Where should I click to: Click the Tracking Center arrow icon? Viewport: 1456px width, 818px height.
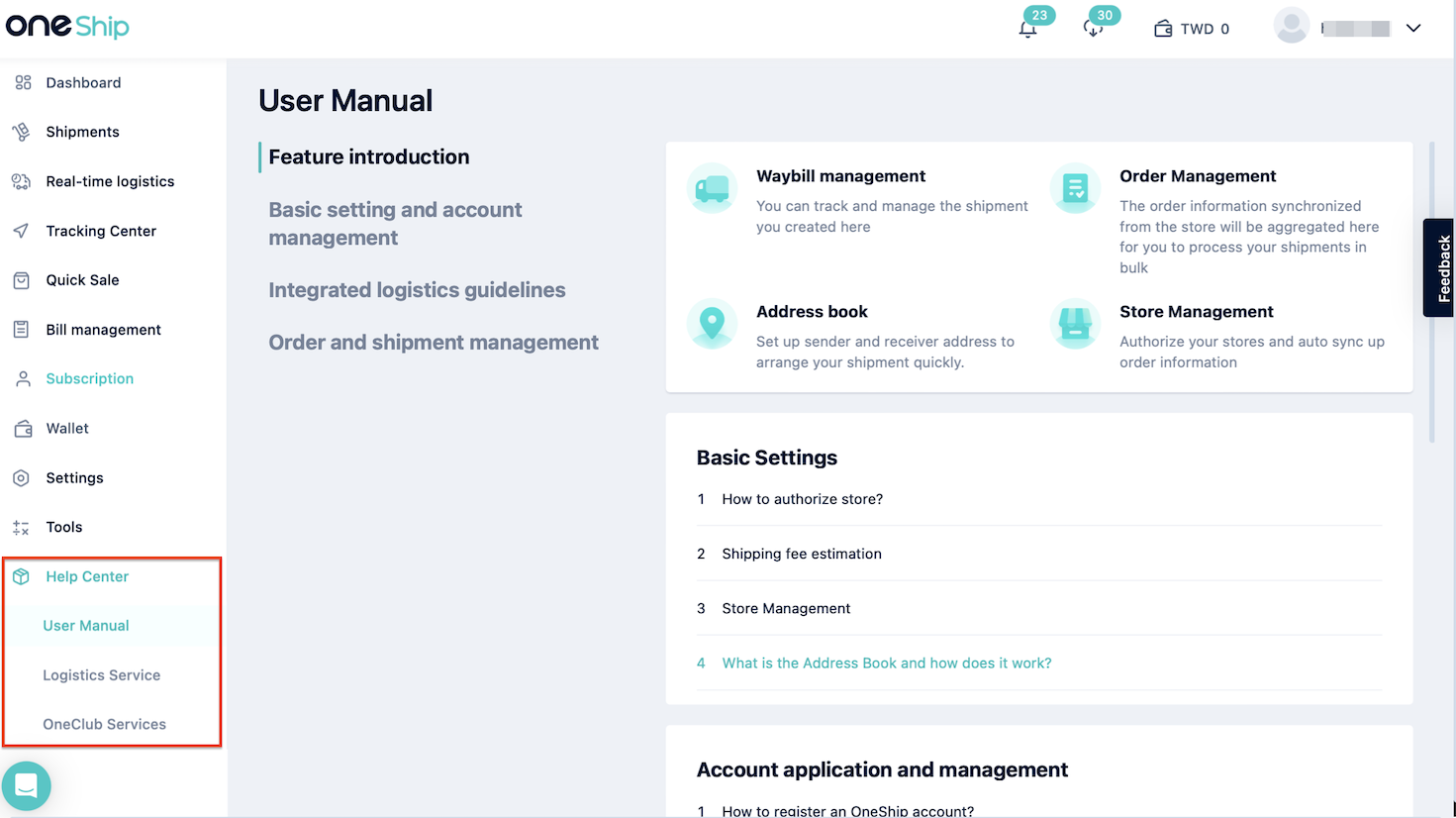(22, 231)
